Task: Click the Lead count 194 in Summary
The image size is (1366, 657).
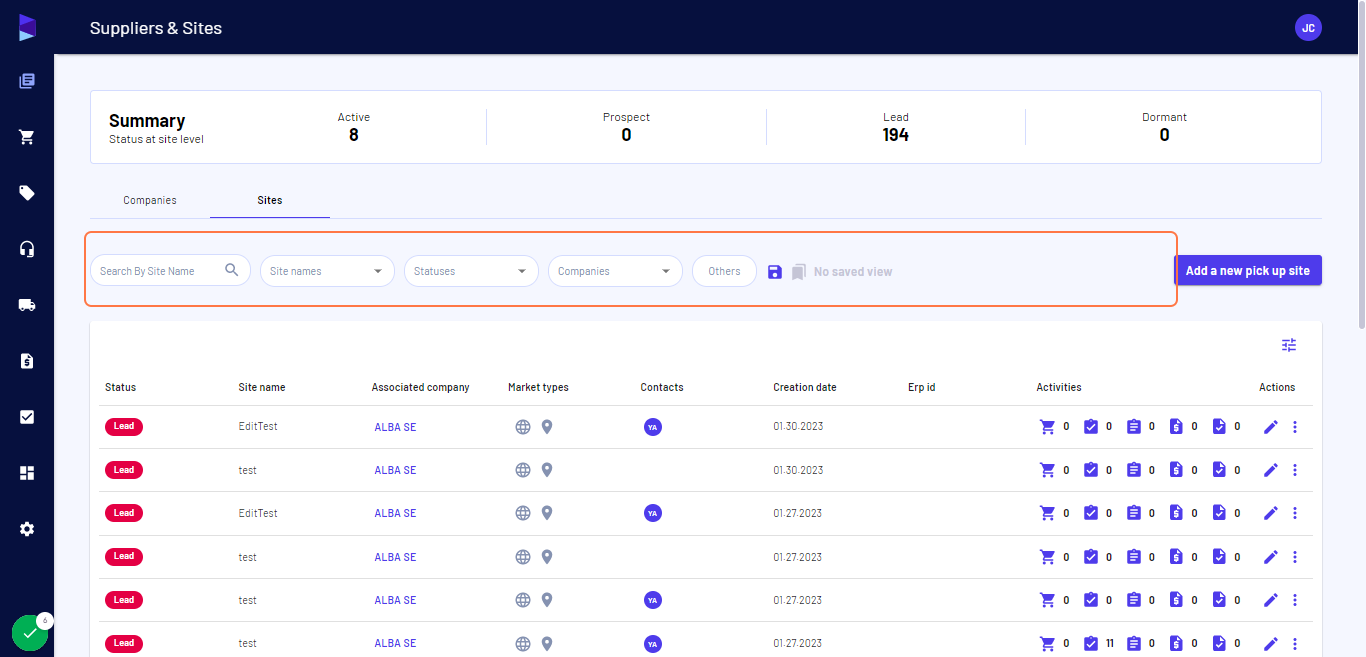Action: [x=896, y=135]
